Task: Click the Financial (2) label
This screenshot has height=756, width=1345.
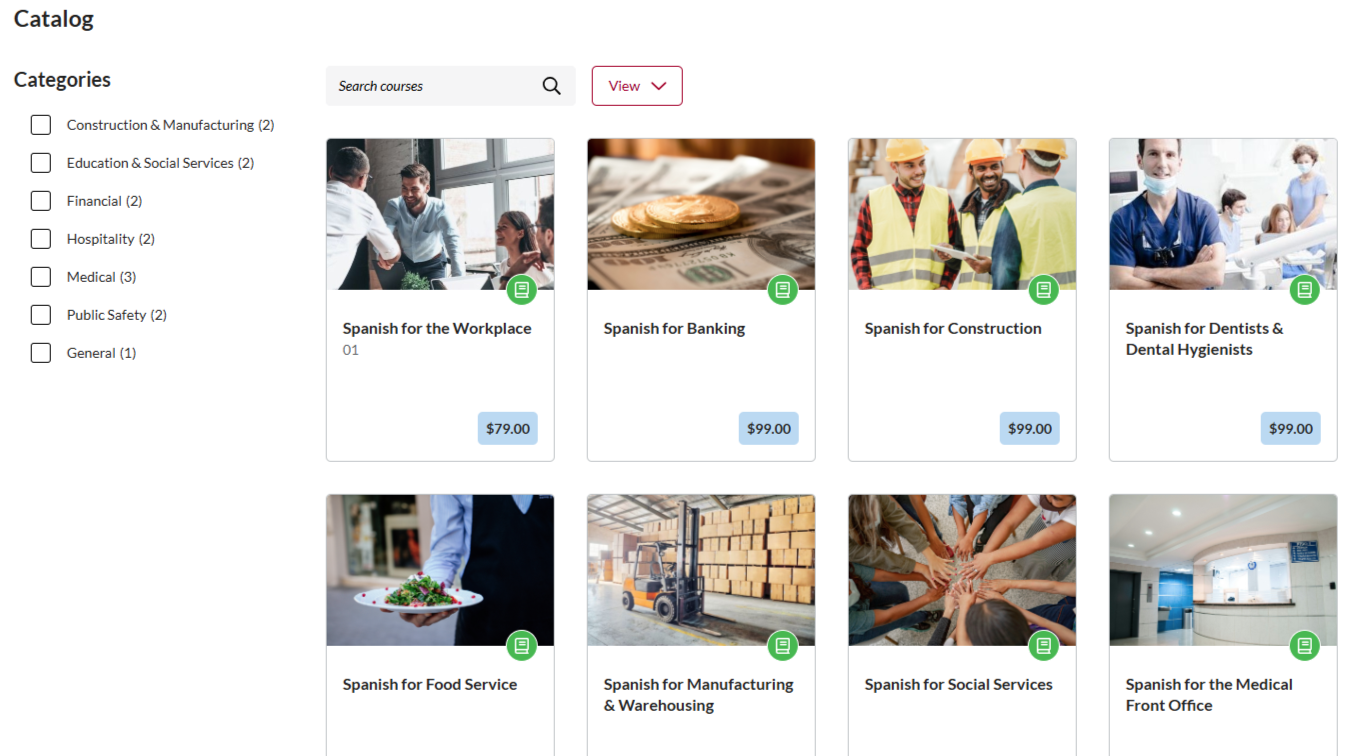Action: pos(104,201)
